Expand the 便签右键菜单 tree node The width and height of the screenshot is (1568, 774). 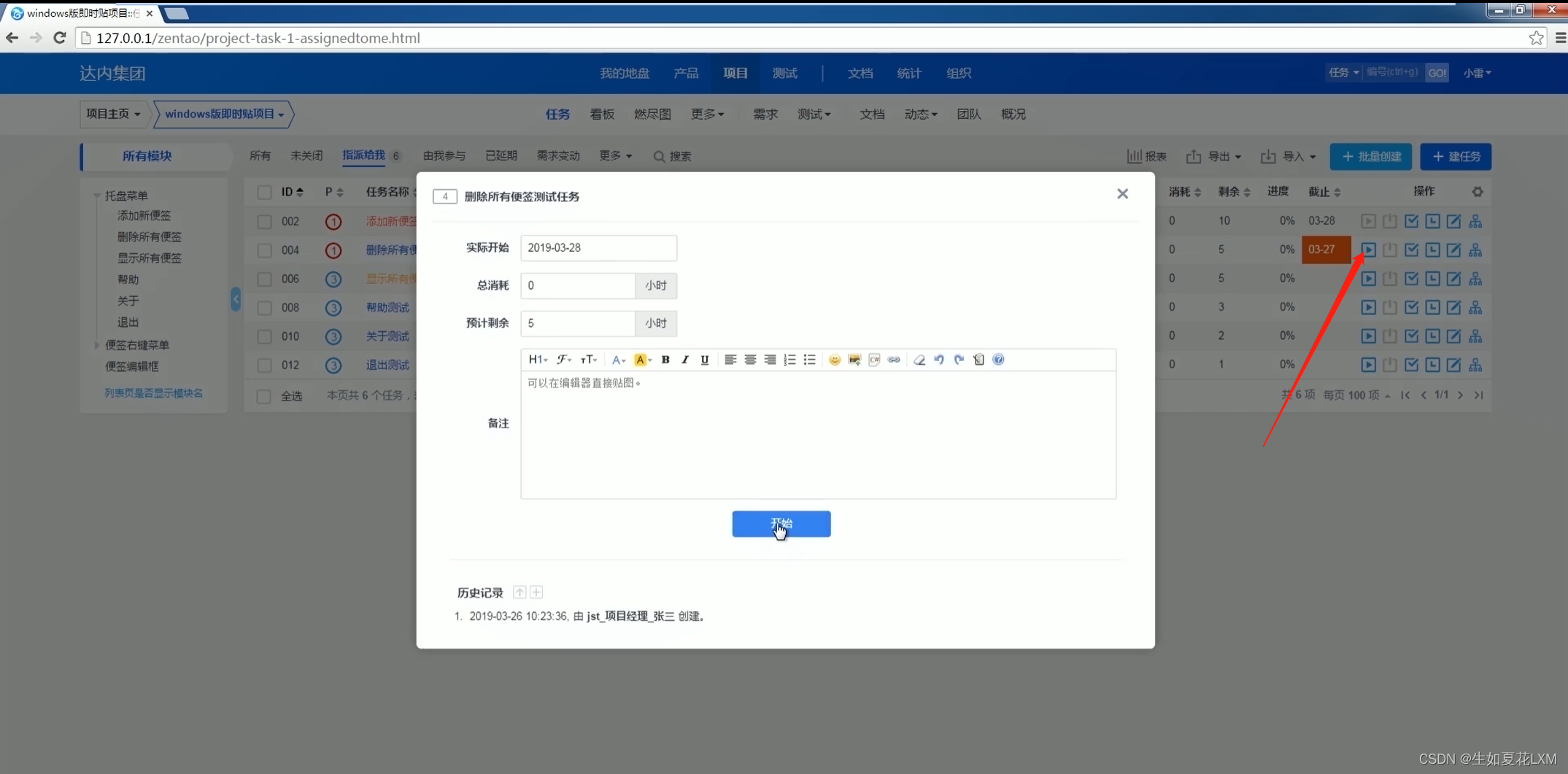[x=97, y=345]
